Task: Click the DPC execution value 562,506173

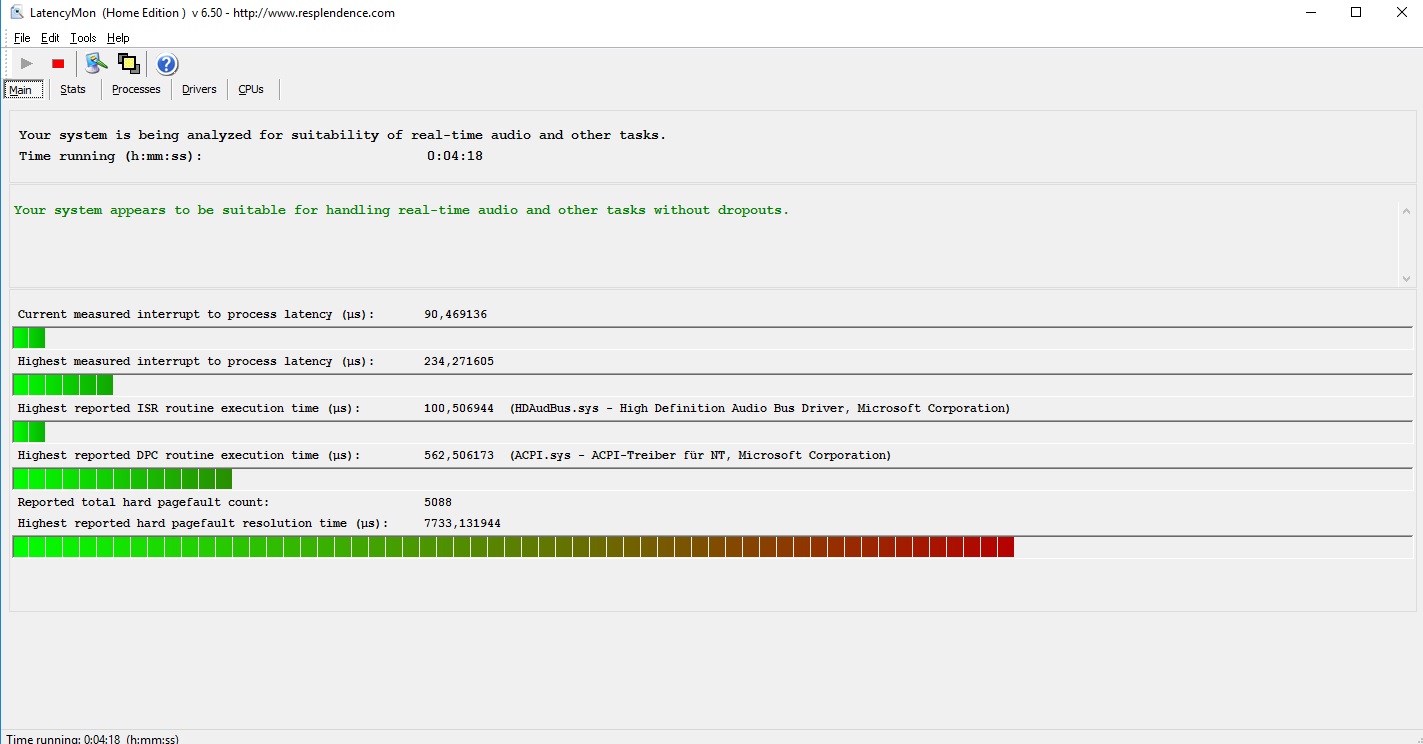Action: [x=459, y=455]
